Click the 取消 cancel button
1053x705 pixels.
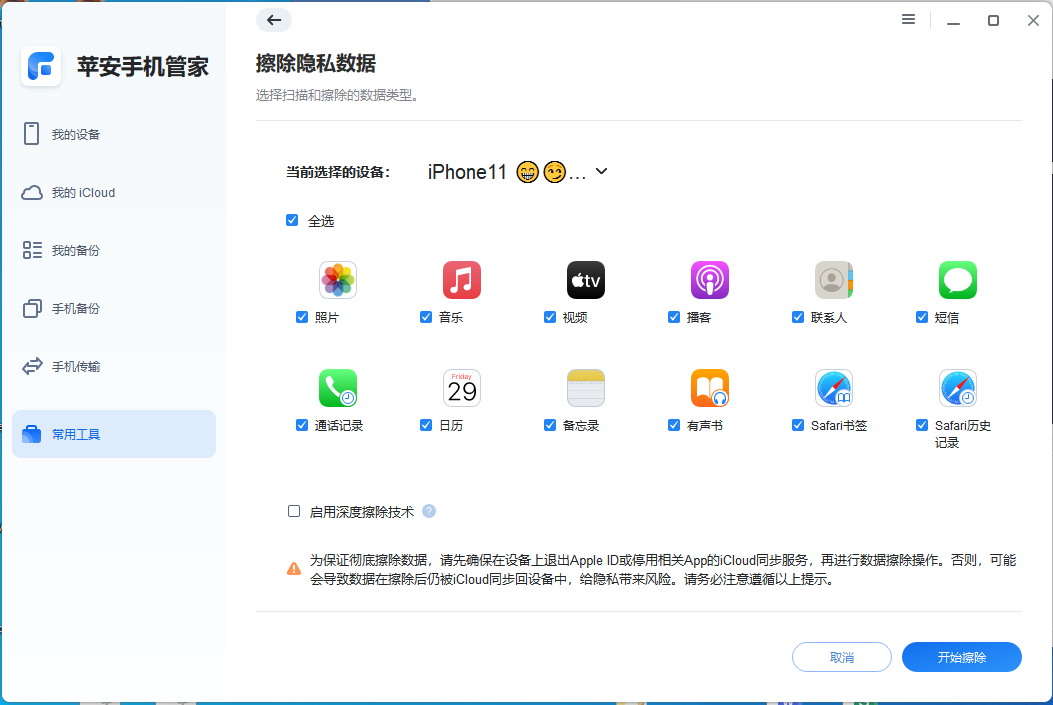click(x=841, y=657)
